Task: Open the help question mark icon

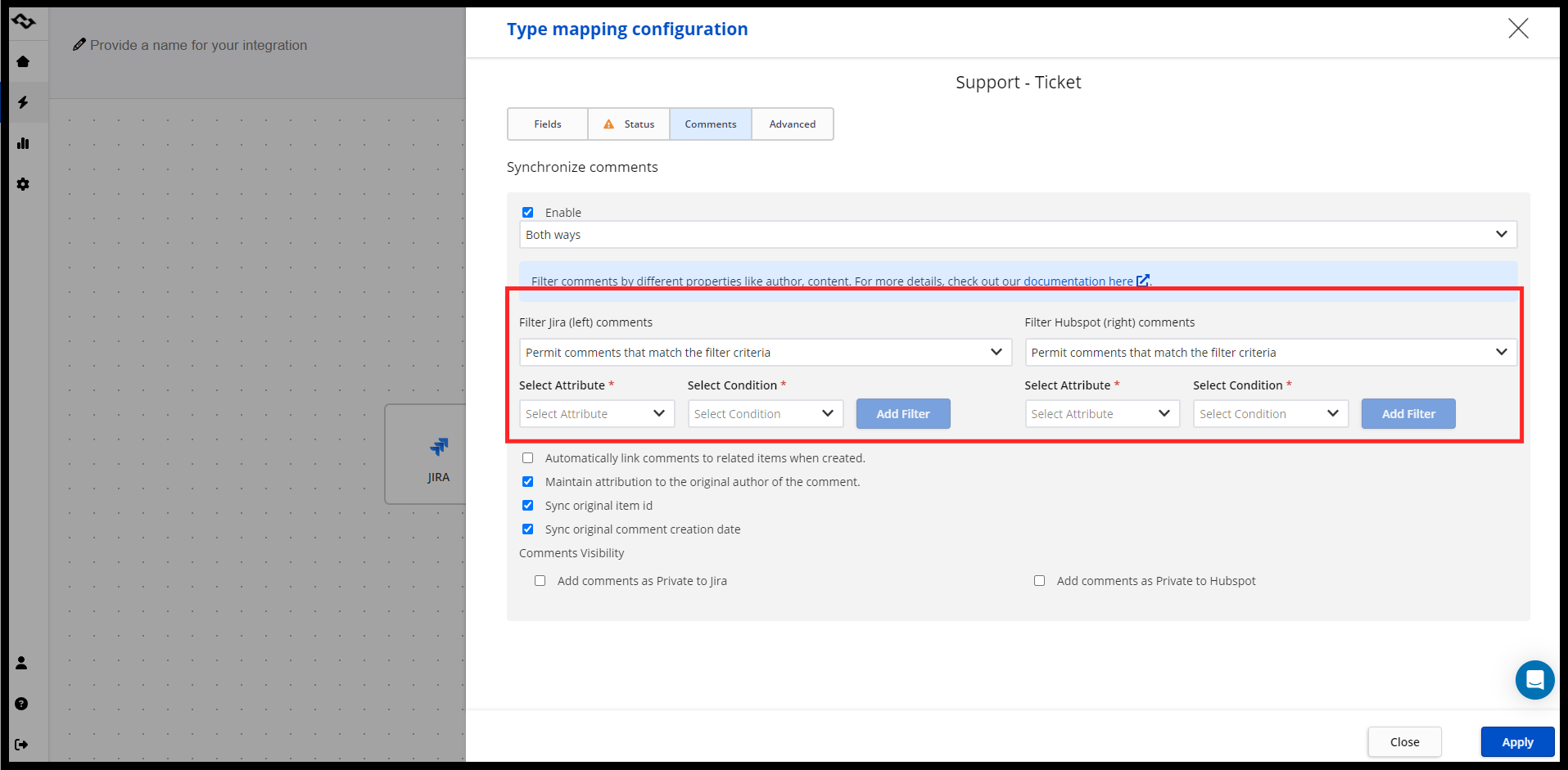Action: 22,704
